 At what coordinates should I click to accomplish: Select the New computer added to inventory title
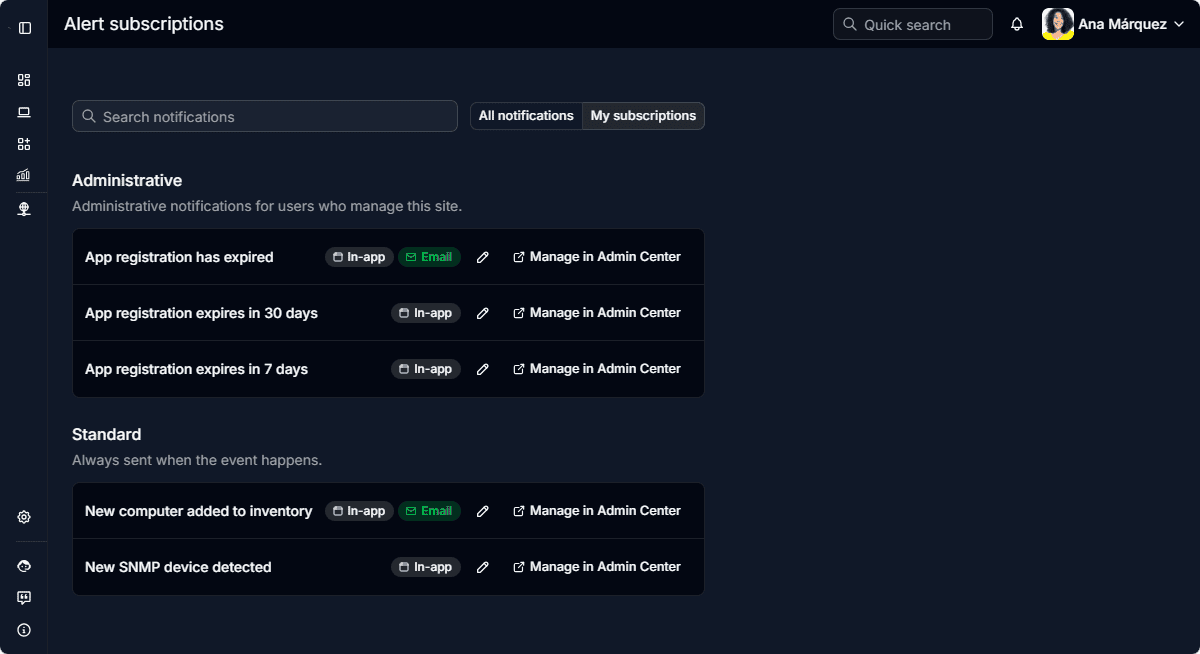click(x=198, y=511)
